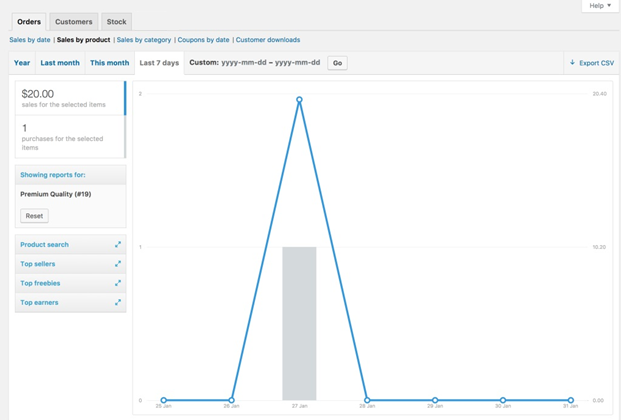Open Coupons by date report

coord(203,40)
